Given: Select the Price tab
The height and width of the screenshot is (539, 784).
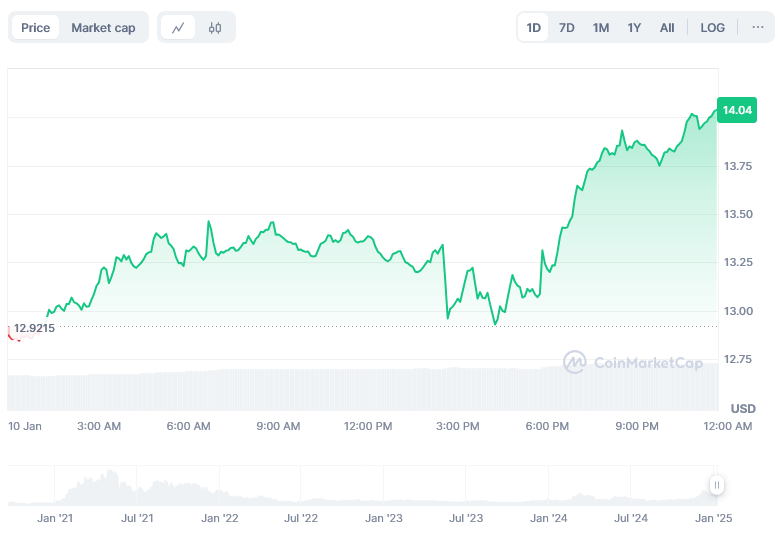Looking at the screenshot, I should tap(36, 28).
